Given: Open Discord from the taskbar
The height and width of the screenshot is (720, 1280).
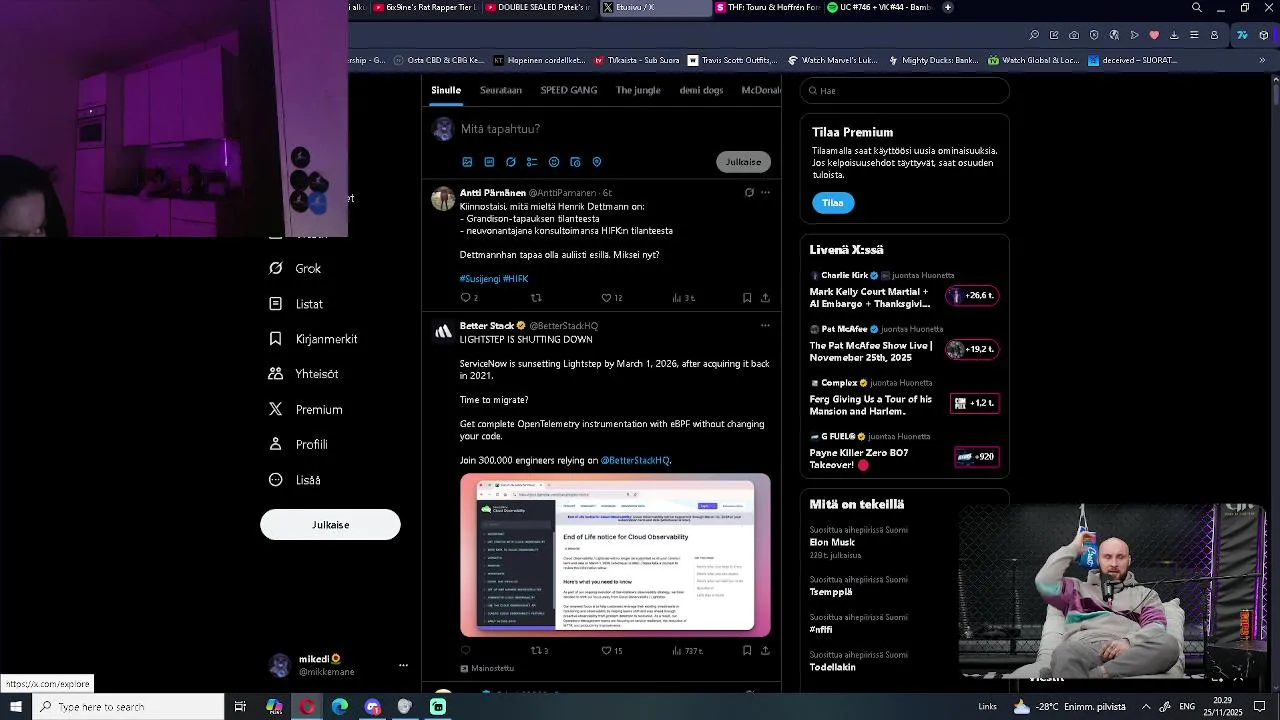Looking at the screenshot, I should pyautogui.click(x=373, y=707).
